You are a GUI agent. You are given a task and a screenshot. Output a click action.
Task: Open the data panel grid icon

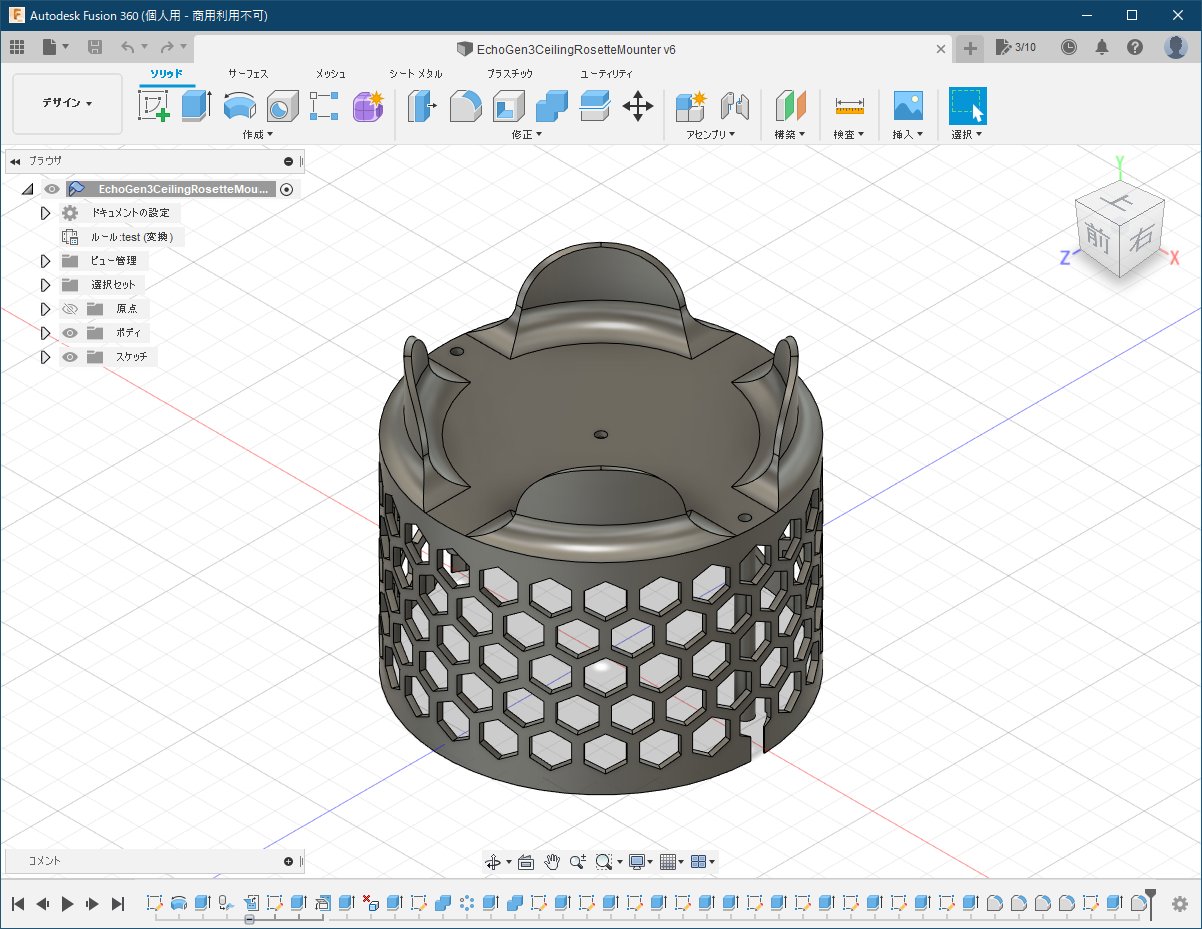(x=17, y=47)
